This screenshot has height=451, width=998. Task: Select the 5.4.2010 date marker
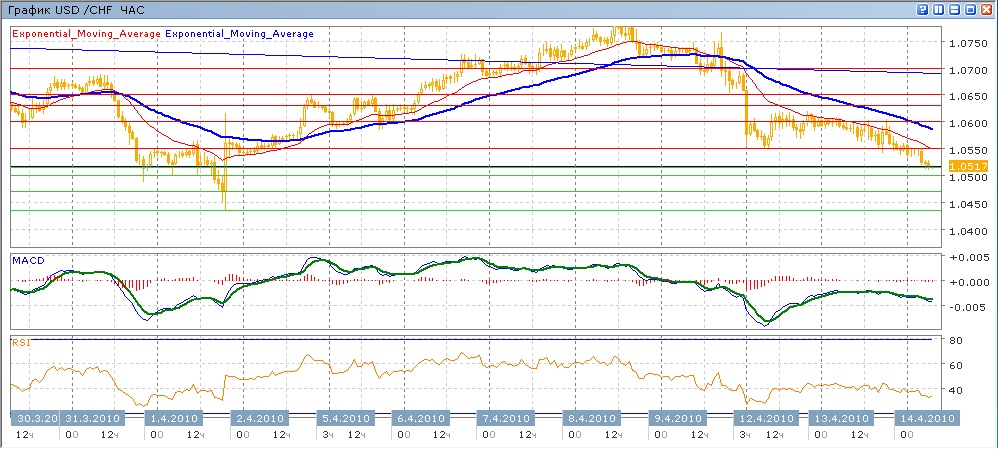pyautogui.click(x=344, y=418)
